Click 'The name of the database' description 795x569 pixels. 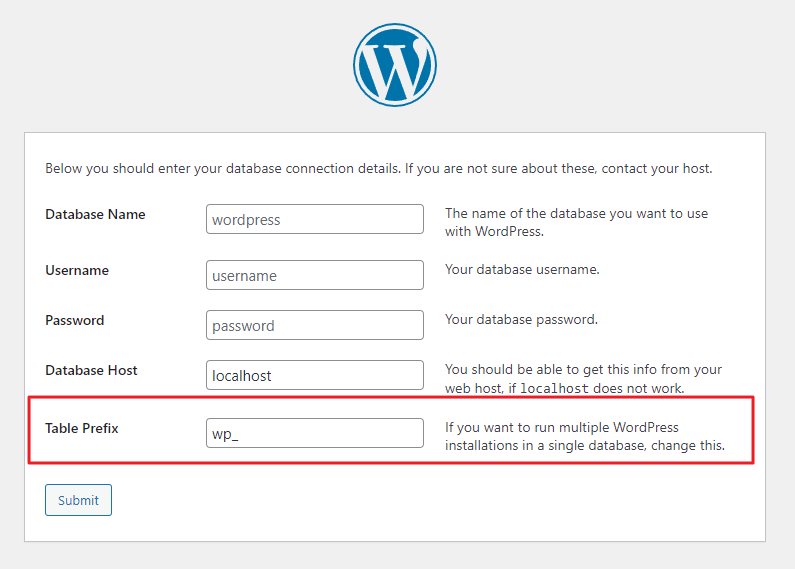pyautogui.click(x=576, y=222)
